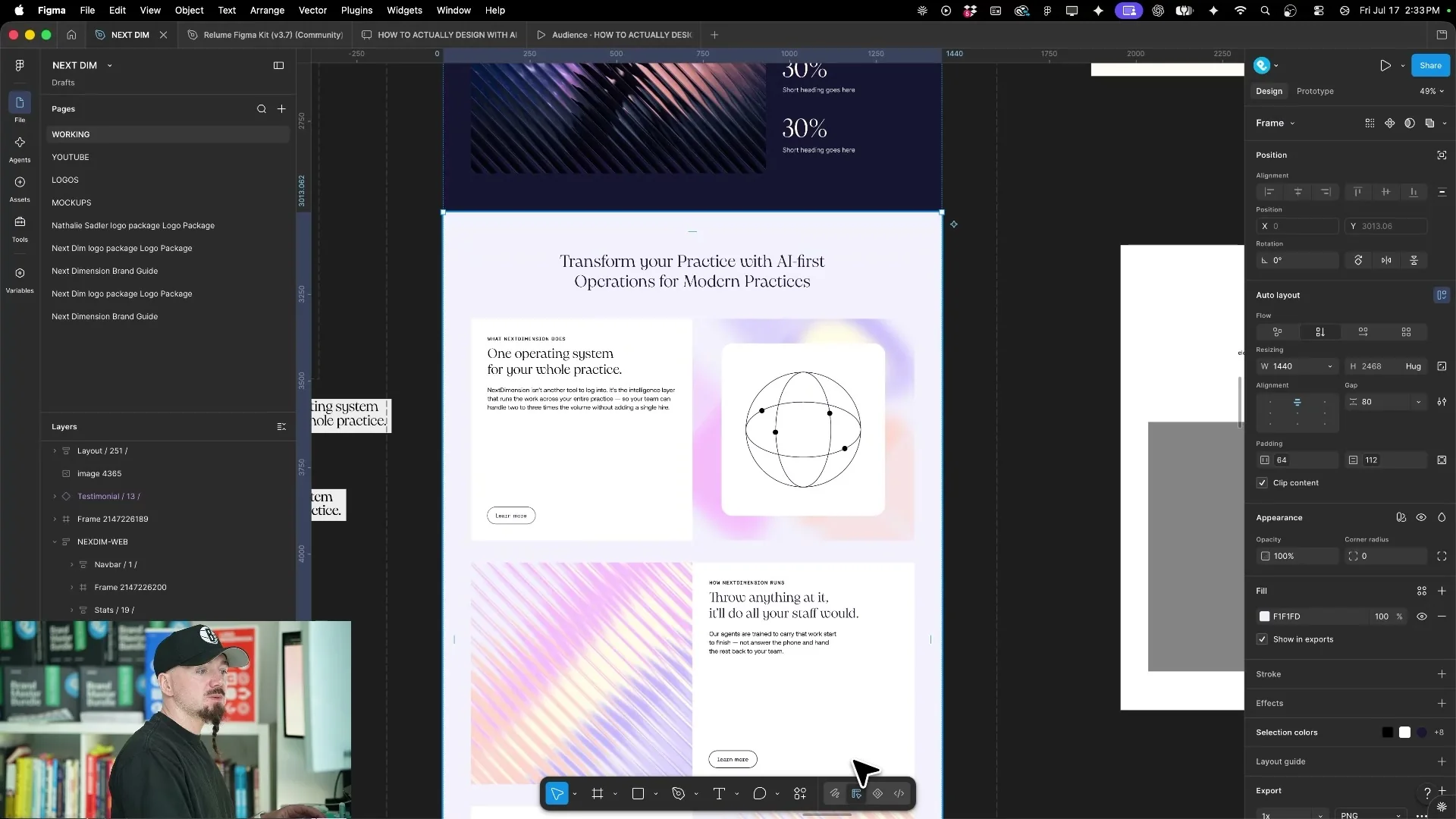This screenshot has width=1456, height=819.
Task: Click the black selection color swatch
Action: coord(1387,733)
